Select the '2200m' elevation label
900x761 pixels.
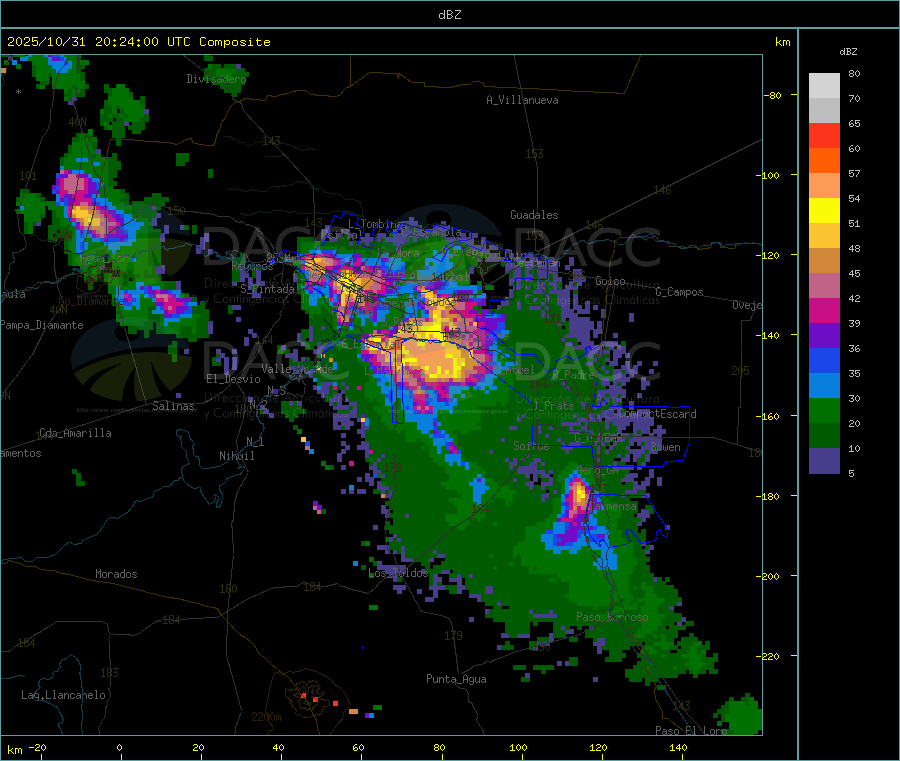pyautogui.click(x=266, y=717)
